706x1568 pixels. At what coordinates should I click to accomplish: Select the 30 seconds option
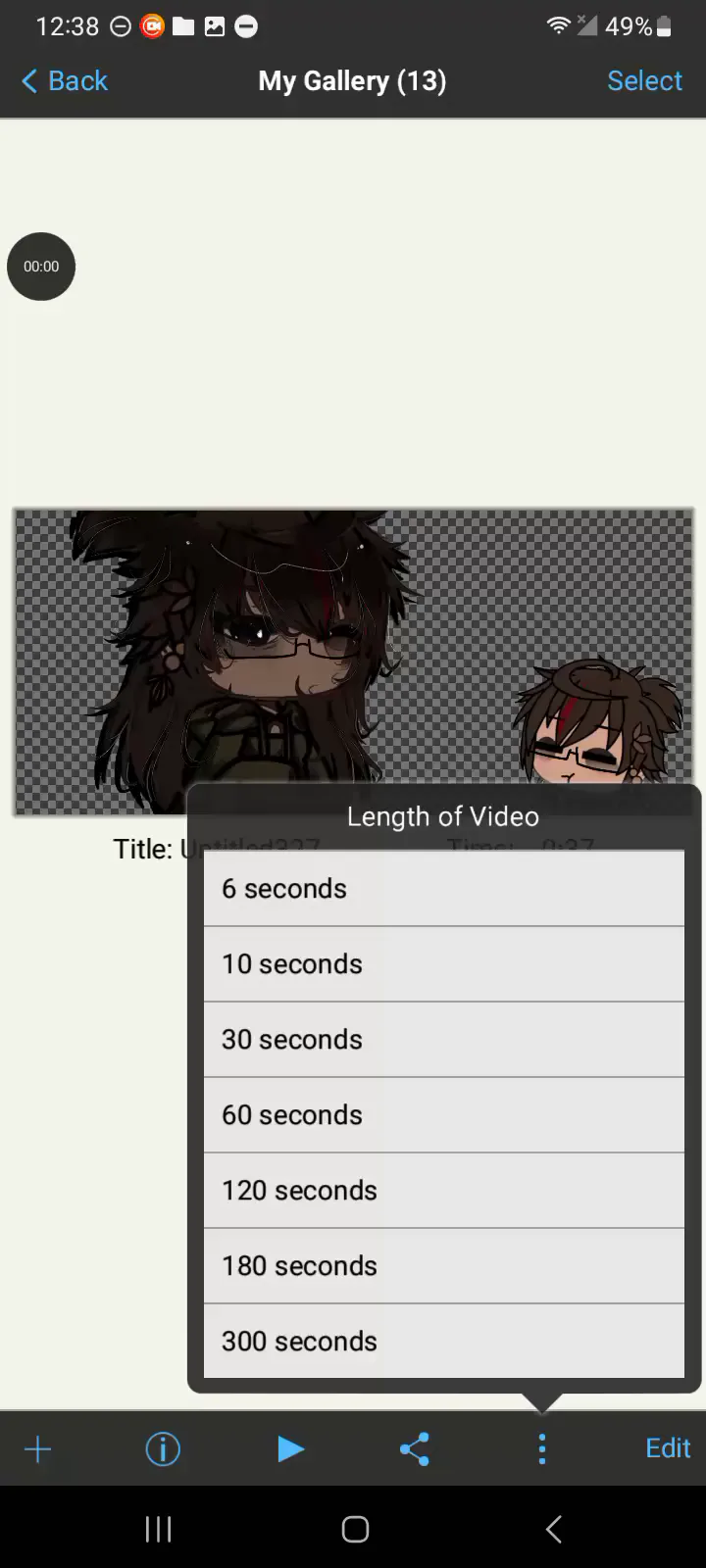pyautogui.click(x=444, y=1040)
